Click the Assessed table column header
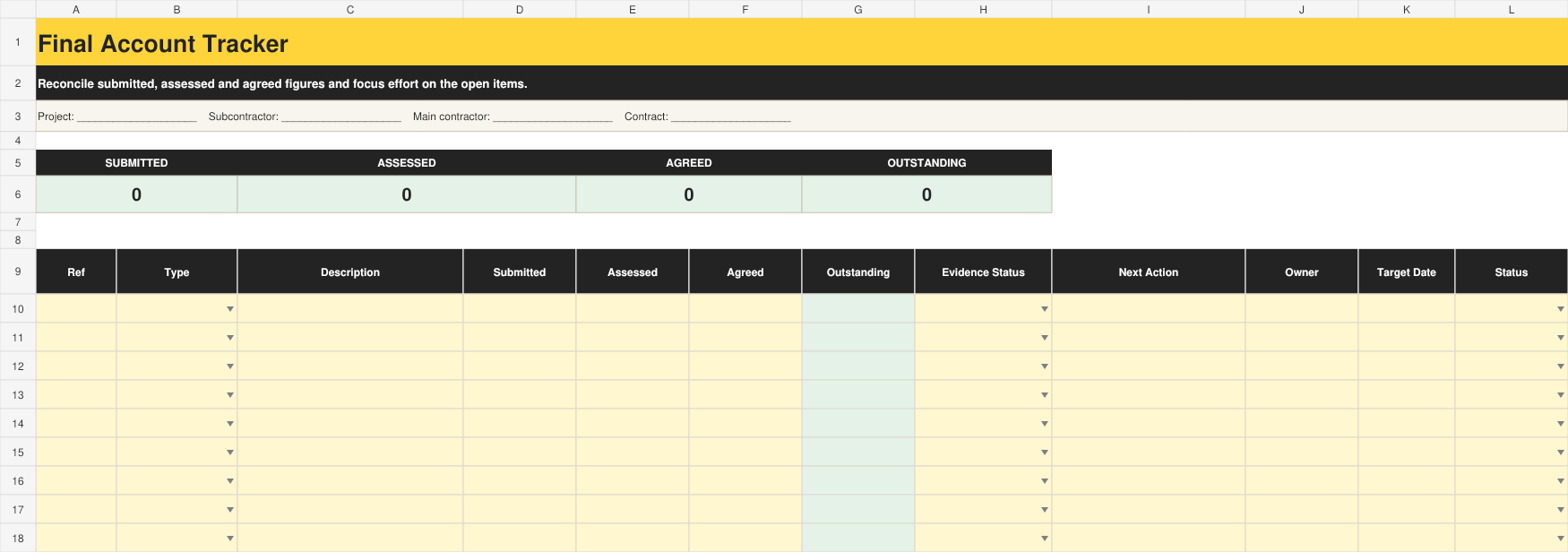Viewport: 1568px width, 552px height. 633,272
